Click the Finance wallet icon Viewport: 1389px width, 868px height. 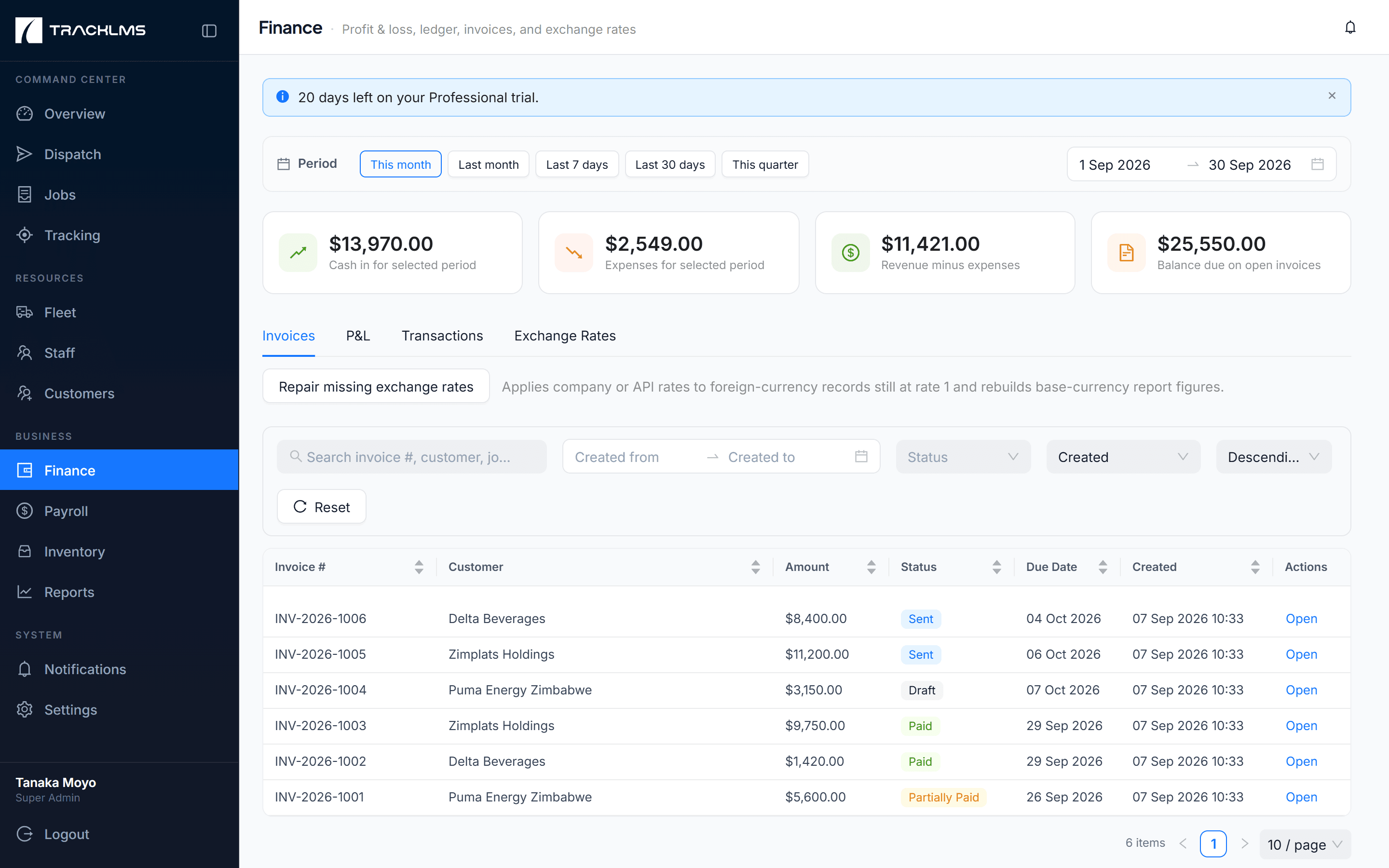pos(24,470)
